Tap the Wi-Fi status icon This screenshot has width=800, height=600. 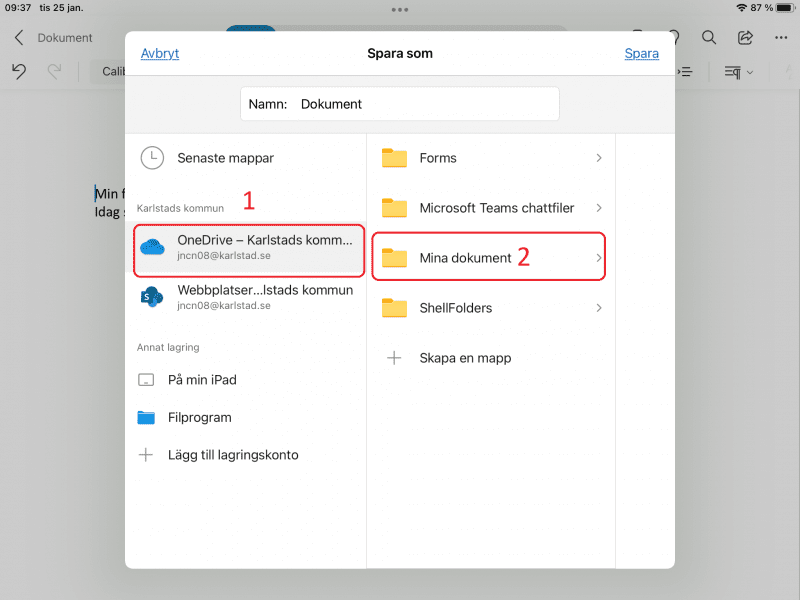pos(741,8)
